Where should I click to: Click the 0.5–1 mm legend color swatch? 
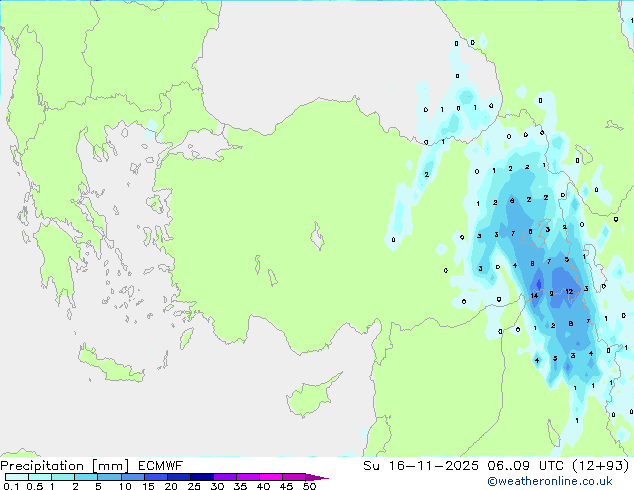pos(40,477)
